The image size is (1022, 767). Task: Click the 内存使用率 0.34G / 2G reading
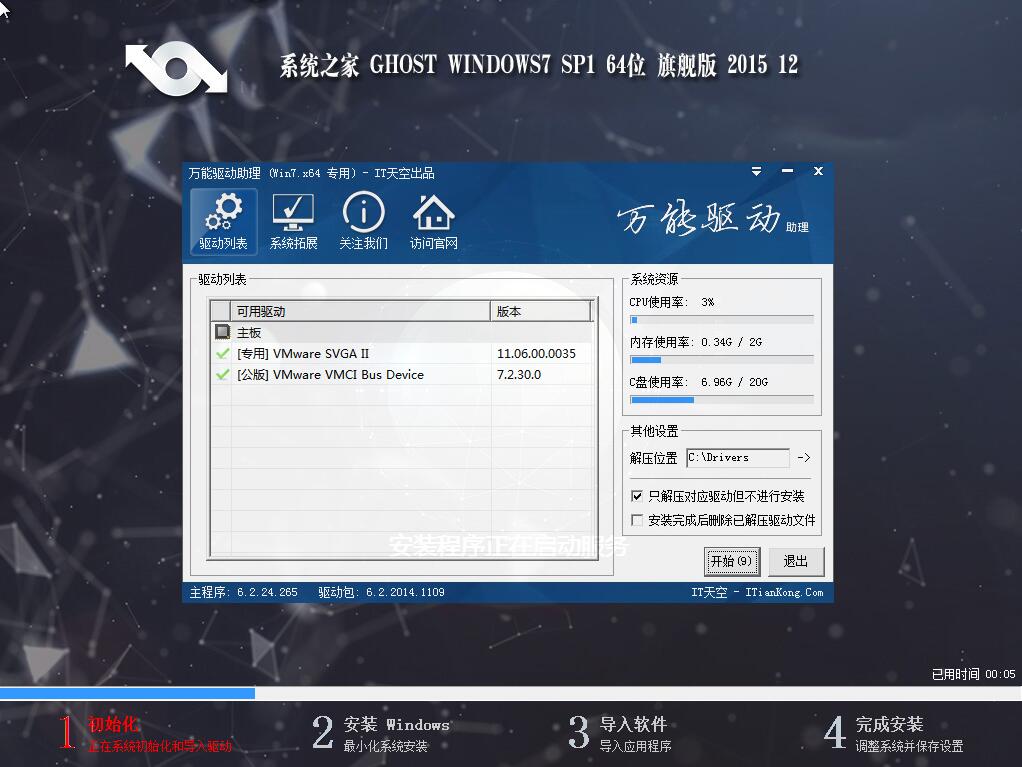point(695,342)
